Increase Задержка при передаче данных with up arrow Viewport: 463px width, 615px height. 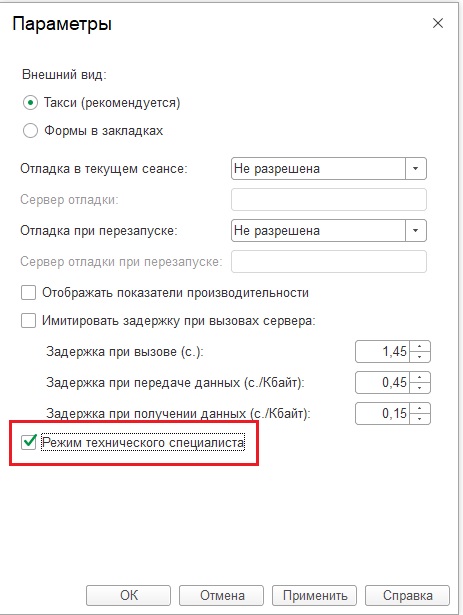[x=420, y=377]
